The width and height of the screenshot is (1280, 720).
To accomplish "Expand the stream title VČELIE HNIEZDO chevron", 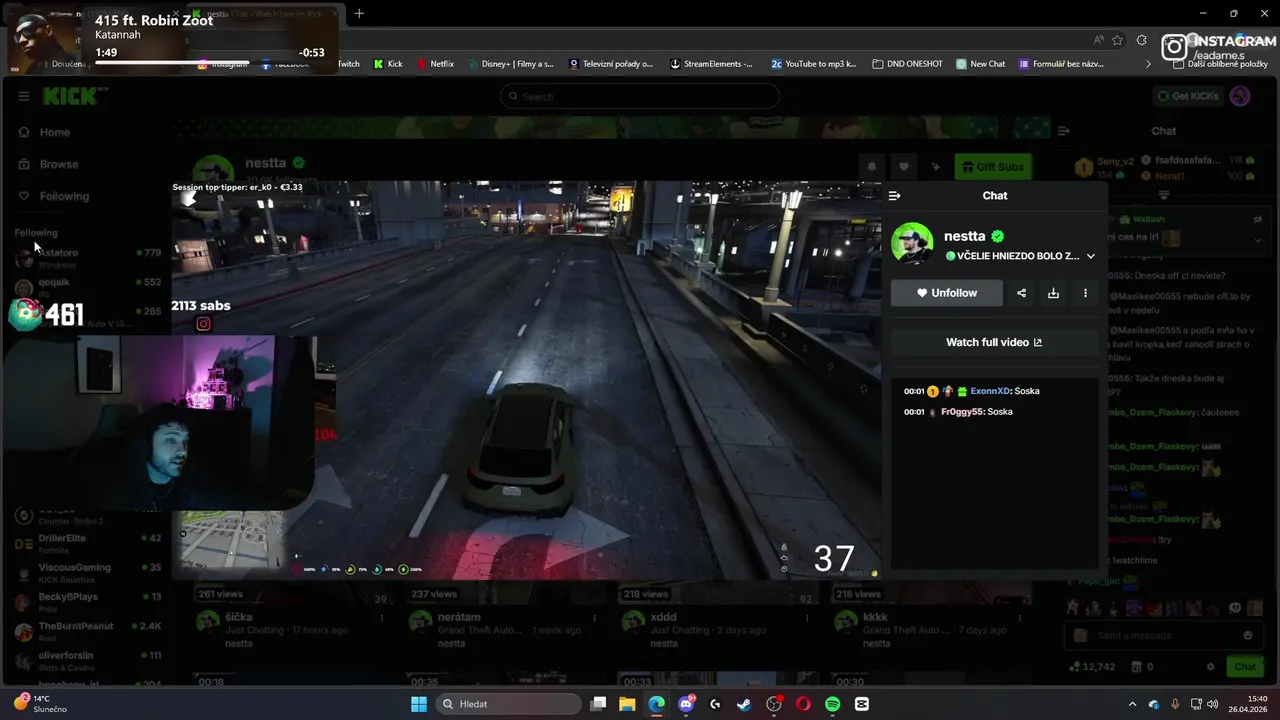I will click(x=1091, y=256).
